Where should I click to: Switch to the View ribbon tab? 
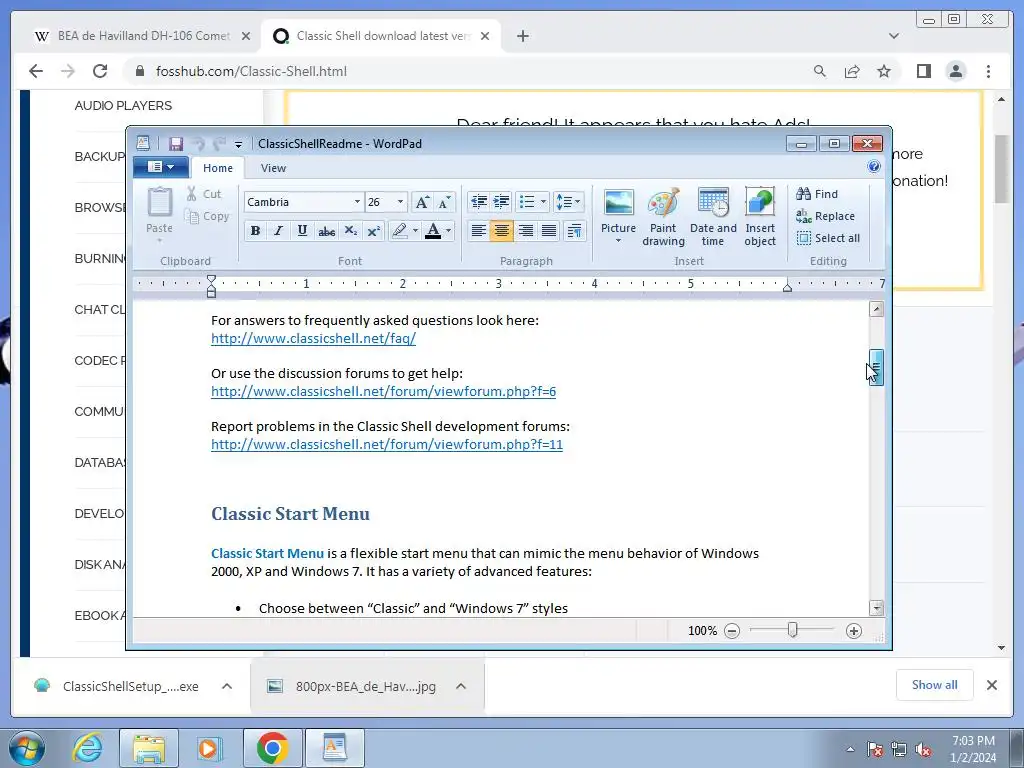click(x=273, y=168)
